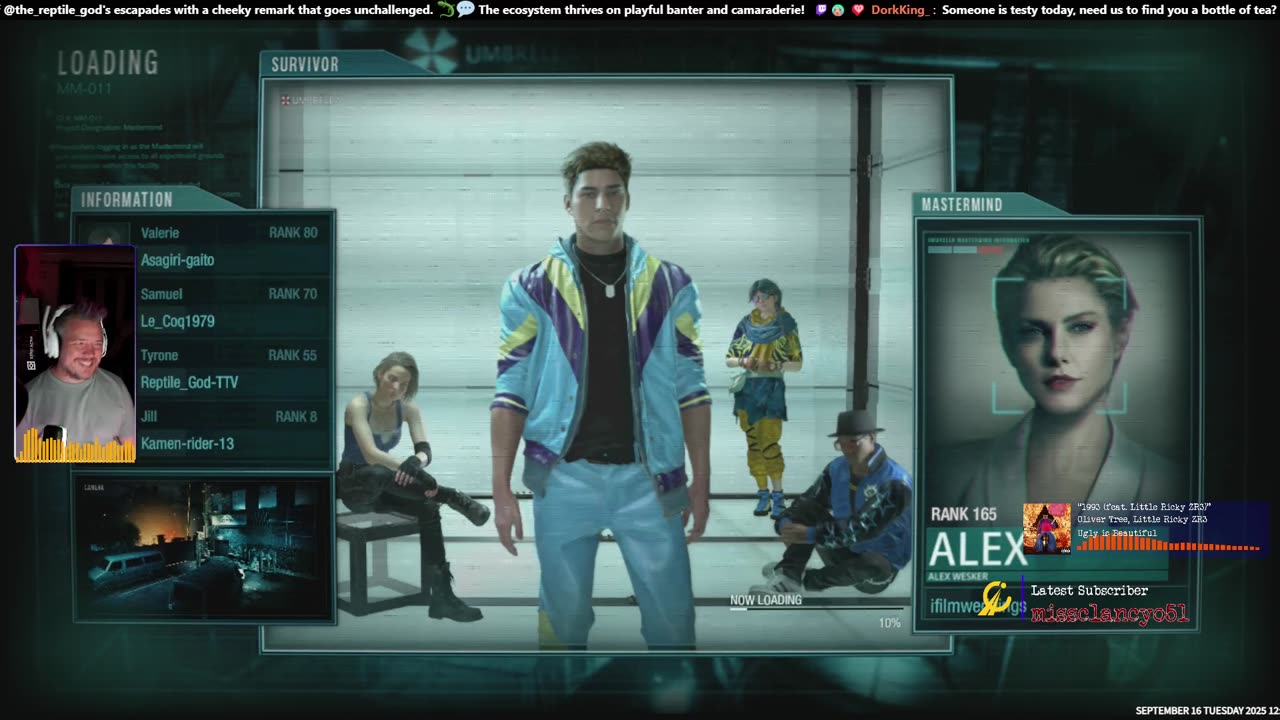Click the artist line Oliver Tree, Little Ricky ZR3

(x=1142, y=520)
